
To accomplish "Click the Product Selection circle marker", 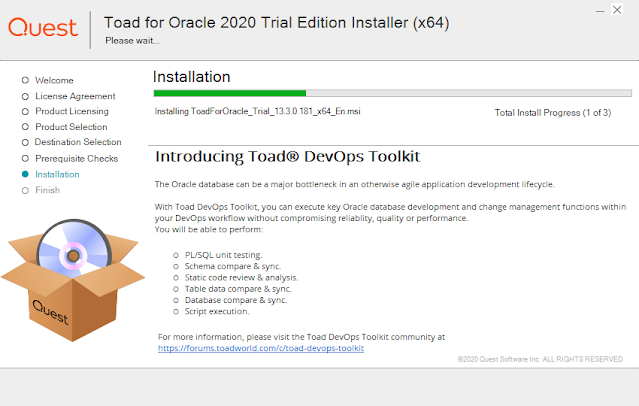I will tap(25, 127).
